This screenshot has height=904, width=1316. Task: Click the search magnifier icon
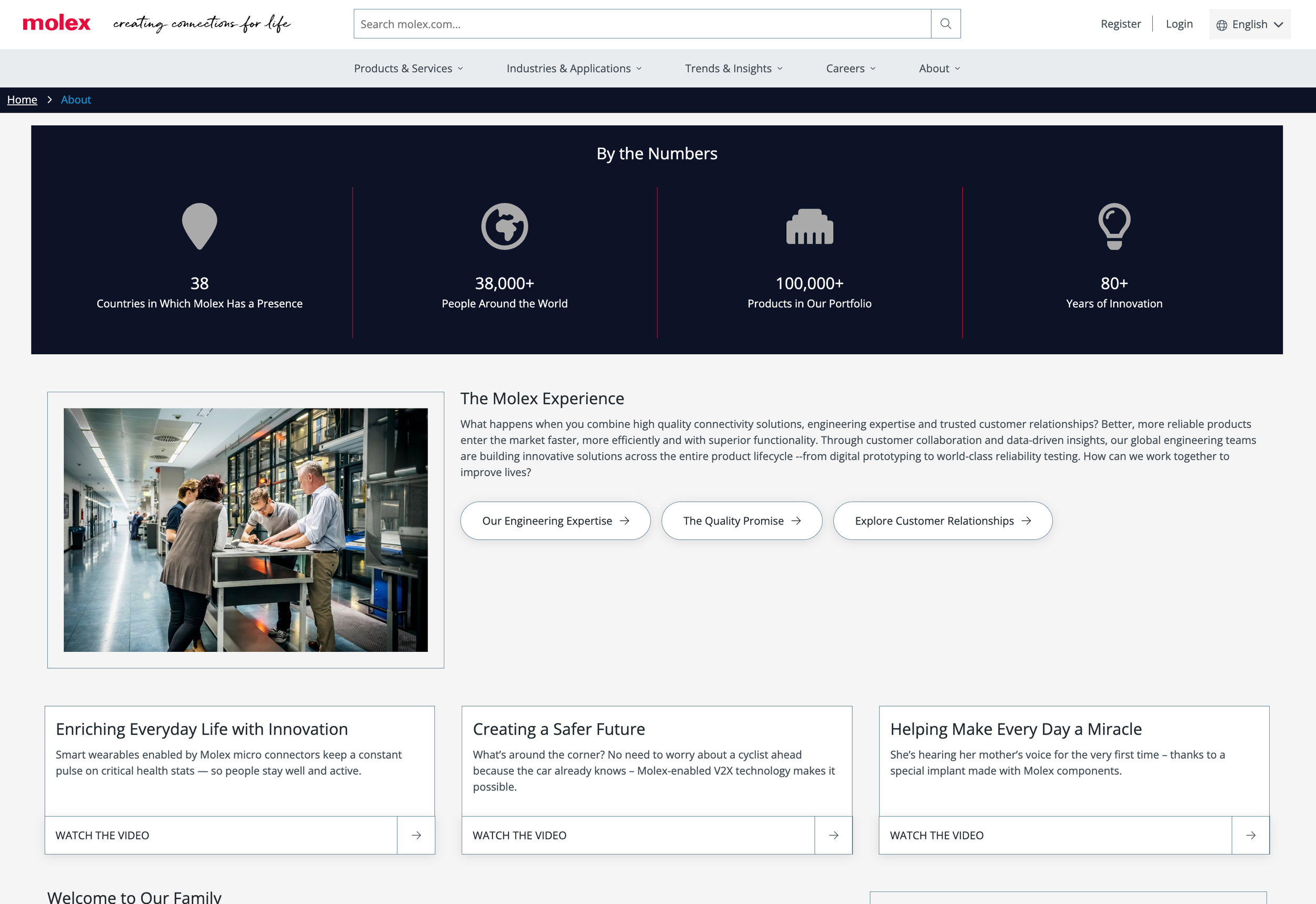point(945,24)
